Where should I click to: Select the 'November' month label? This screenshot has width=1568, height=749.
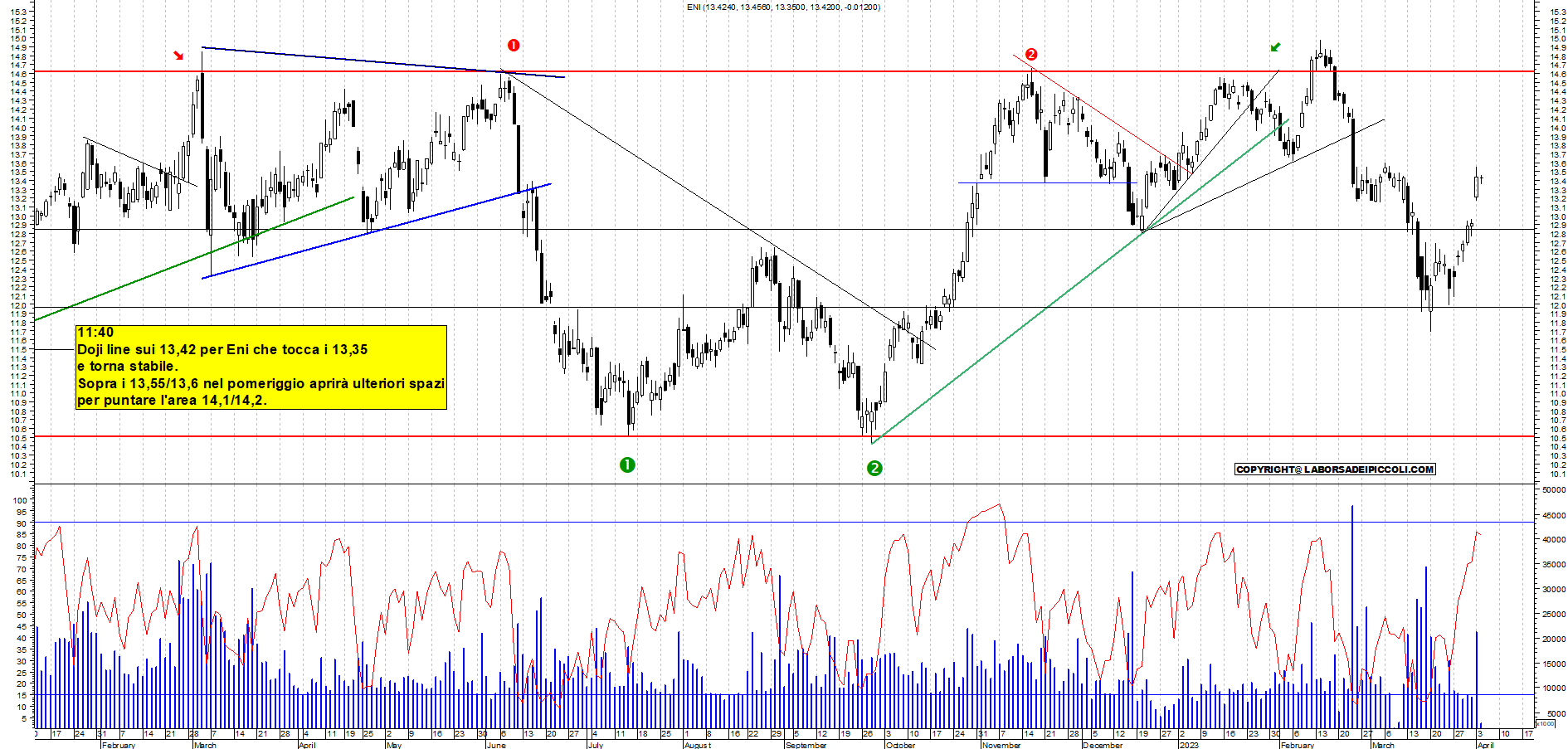click(x=1001, y=745)
